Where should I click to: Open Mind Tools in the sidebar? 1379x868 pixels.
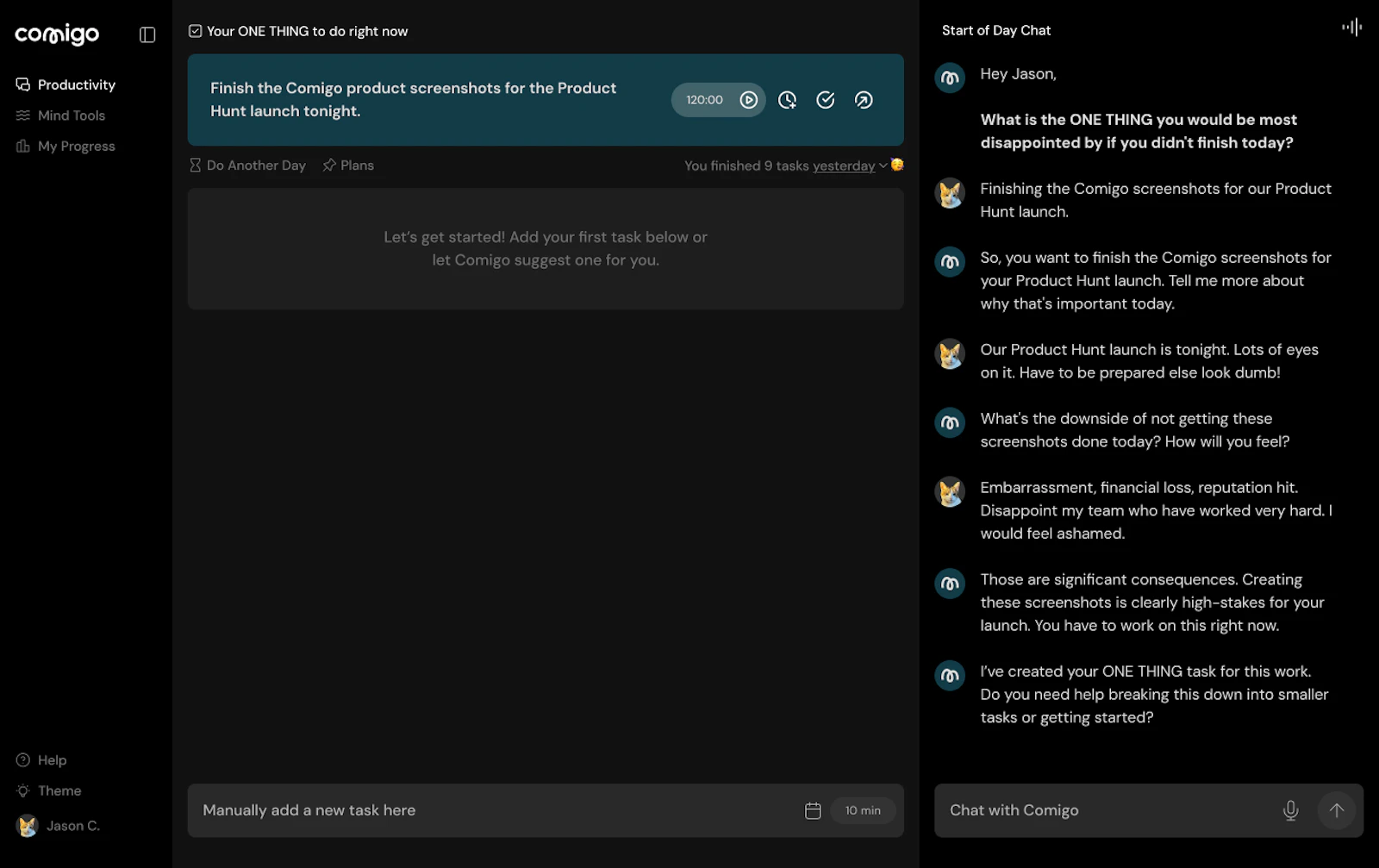coord(60,116)
